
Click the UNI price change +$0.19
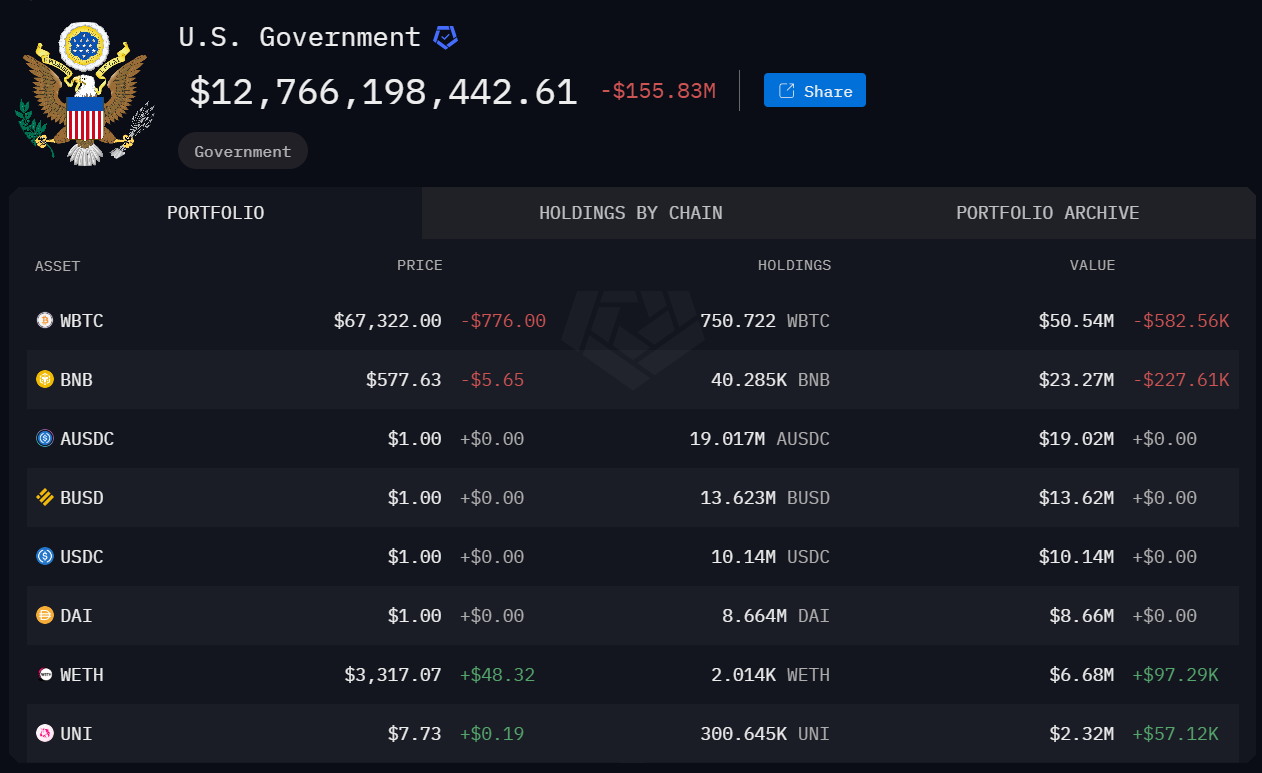(492, 734)
